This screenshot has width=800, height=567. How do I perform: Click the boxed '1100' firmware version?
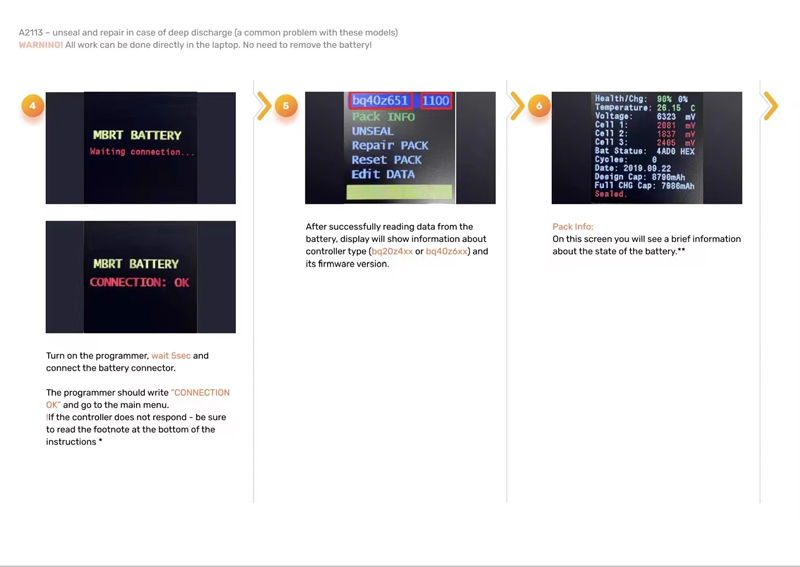click(436, 101)
